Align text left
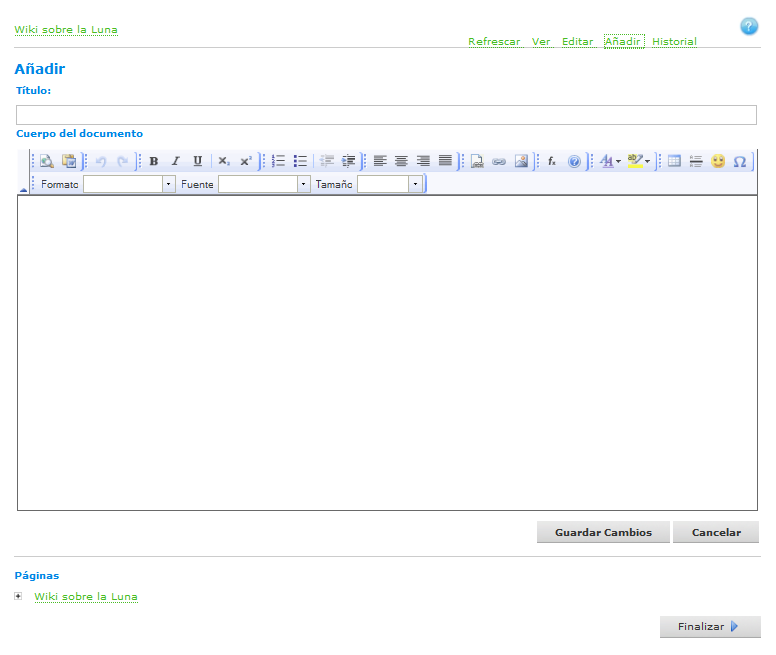This screenshot has width=776, height=655. tap(380, 161)
